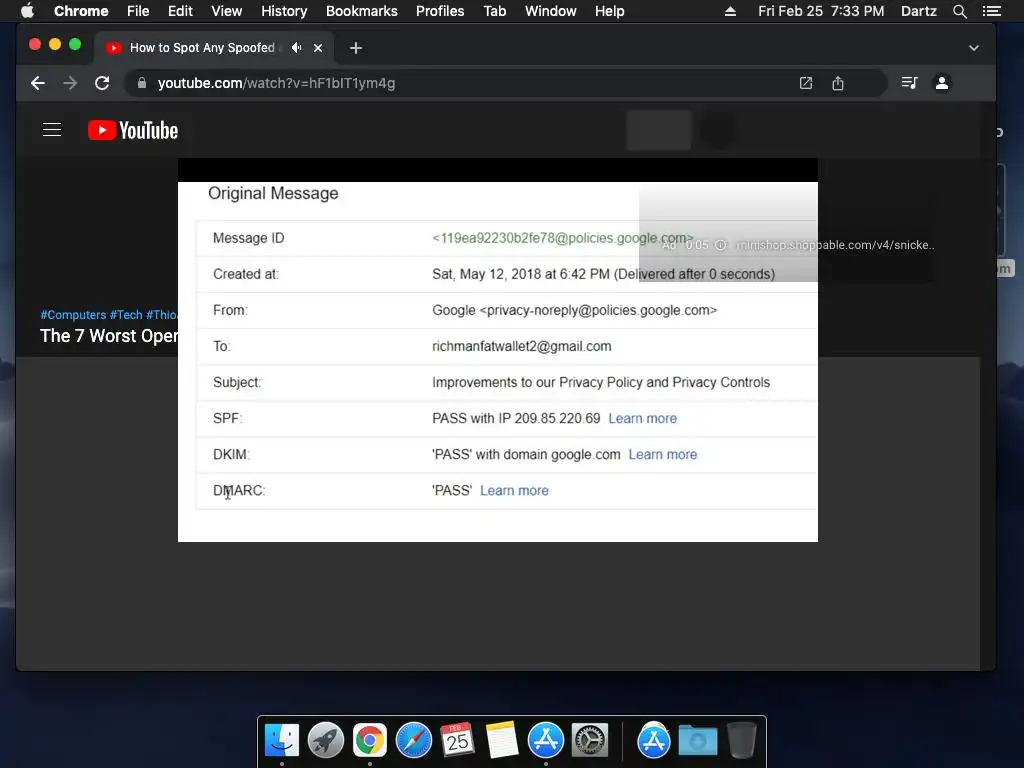Open the Help menu
This screenshot has height=768, width=1024.
point(609,11)
